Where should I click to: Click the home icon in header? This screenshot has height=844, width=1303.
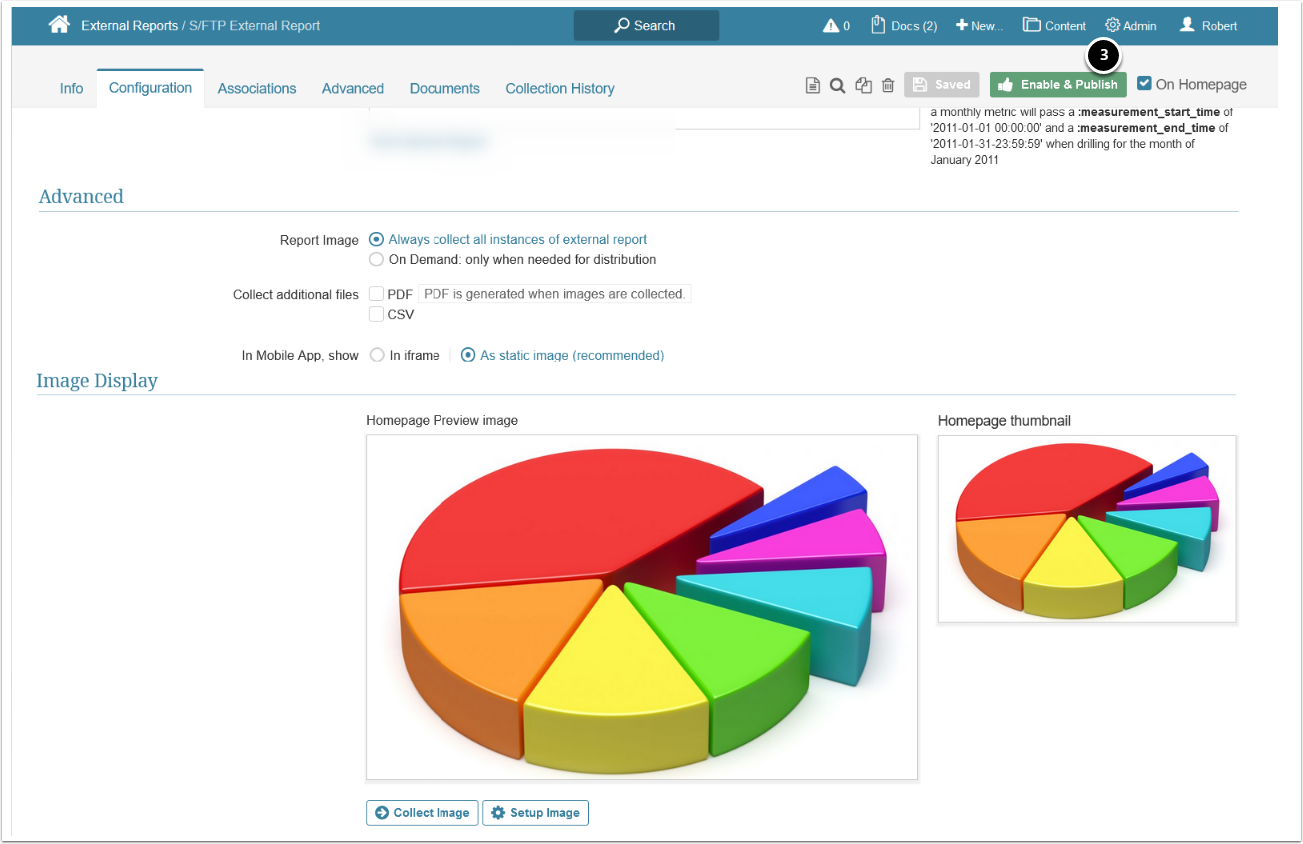pos(59,25)
